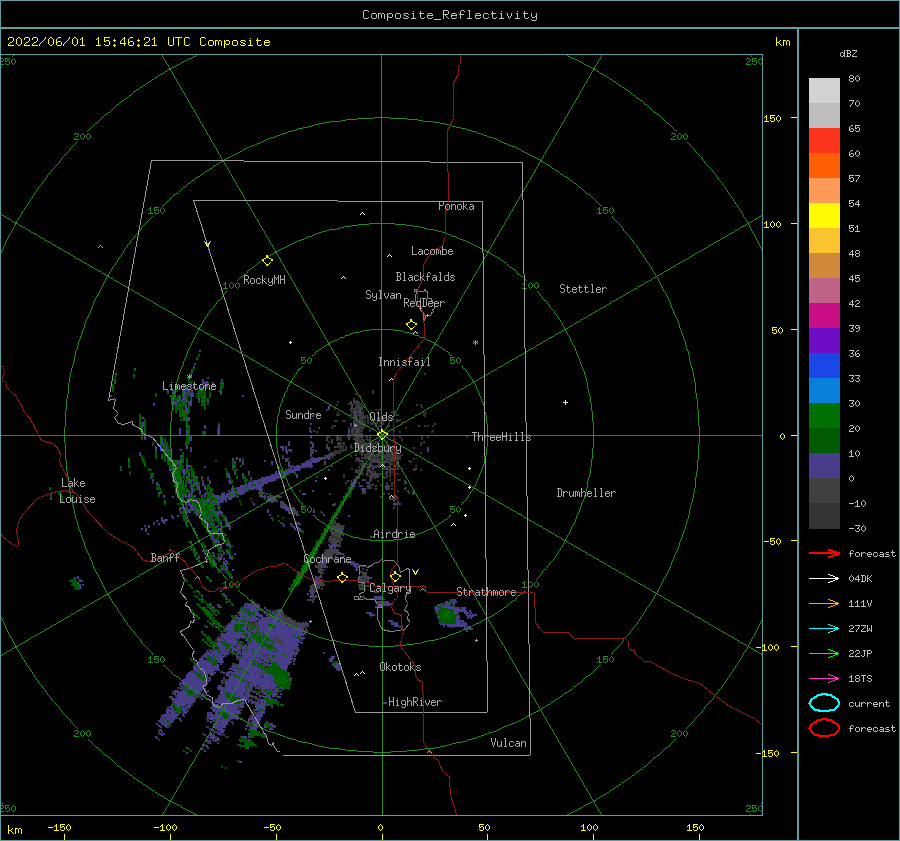The image size is (900, 841).
Task: Click the Stettler town label
Action: (583, 289)
